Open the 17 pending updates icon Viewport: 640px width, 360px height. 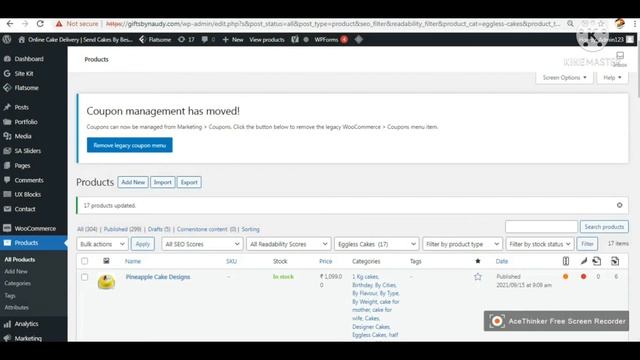coord(186,40)
